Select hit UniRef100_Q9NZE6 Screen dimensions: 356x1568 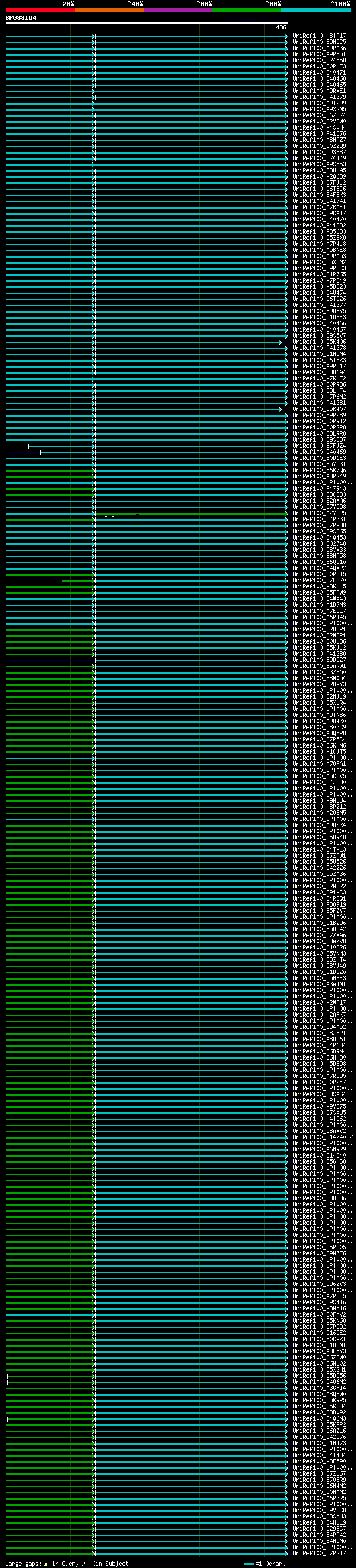pos(319,1253)
